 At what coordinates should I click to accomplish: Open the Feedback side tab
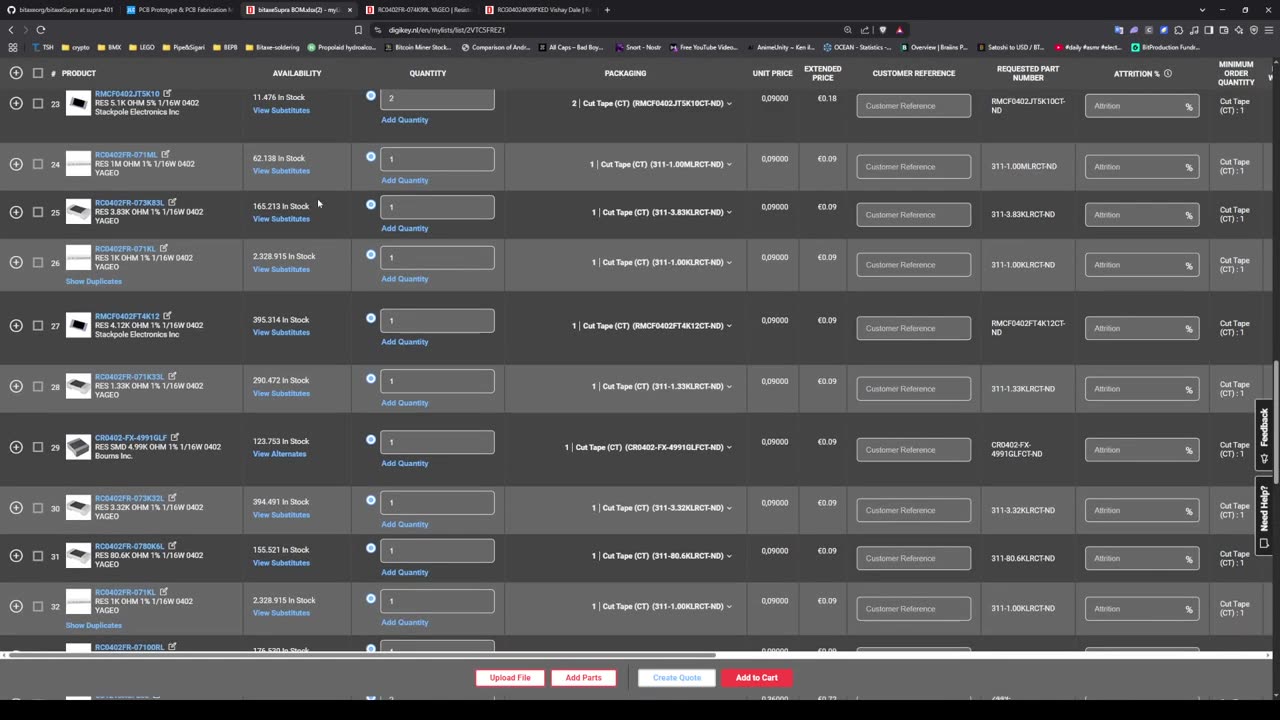pos(1265,434)
